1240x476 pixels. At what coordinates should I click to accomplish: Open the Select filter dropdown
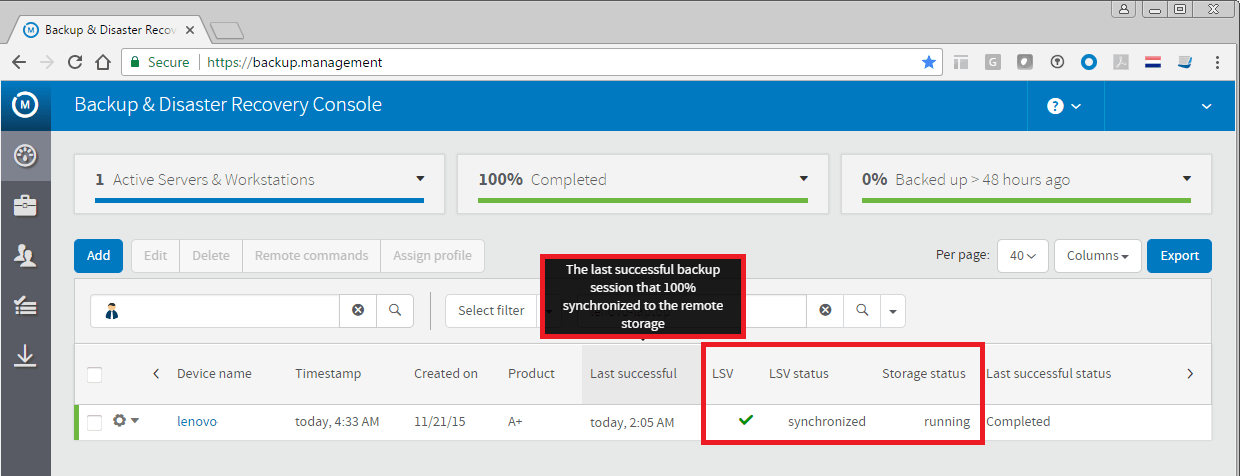491,311
